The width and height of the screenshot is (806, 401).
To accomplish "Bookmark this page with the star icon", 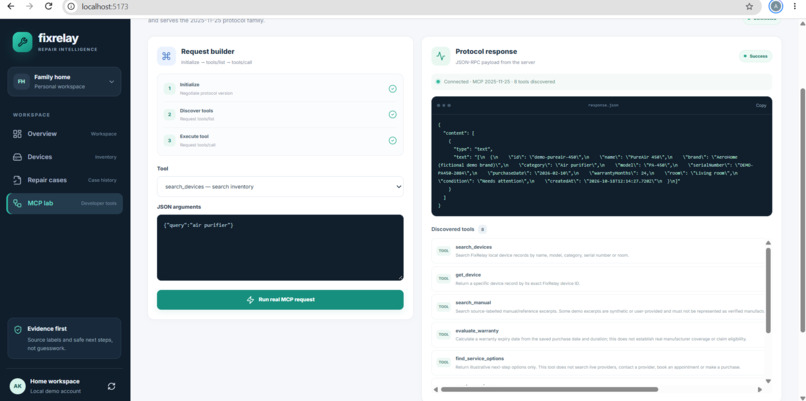I will [x=749, y=7].
